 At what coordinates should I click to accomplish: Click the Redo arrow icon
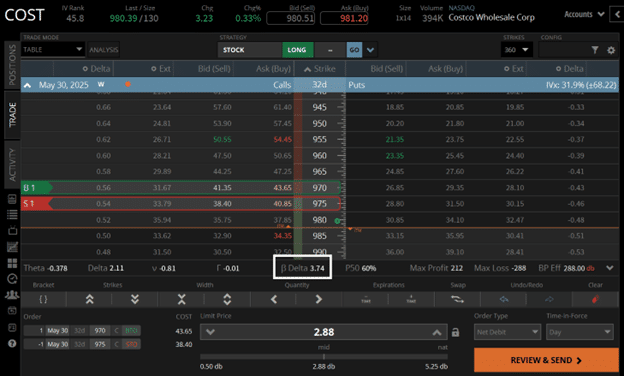click(x=549, y=299)
